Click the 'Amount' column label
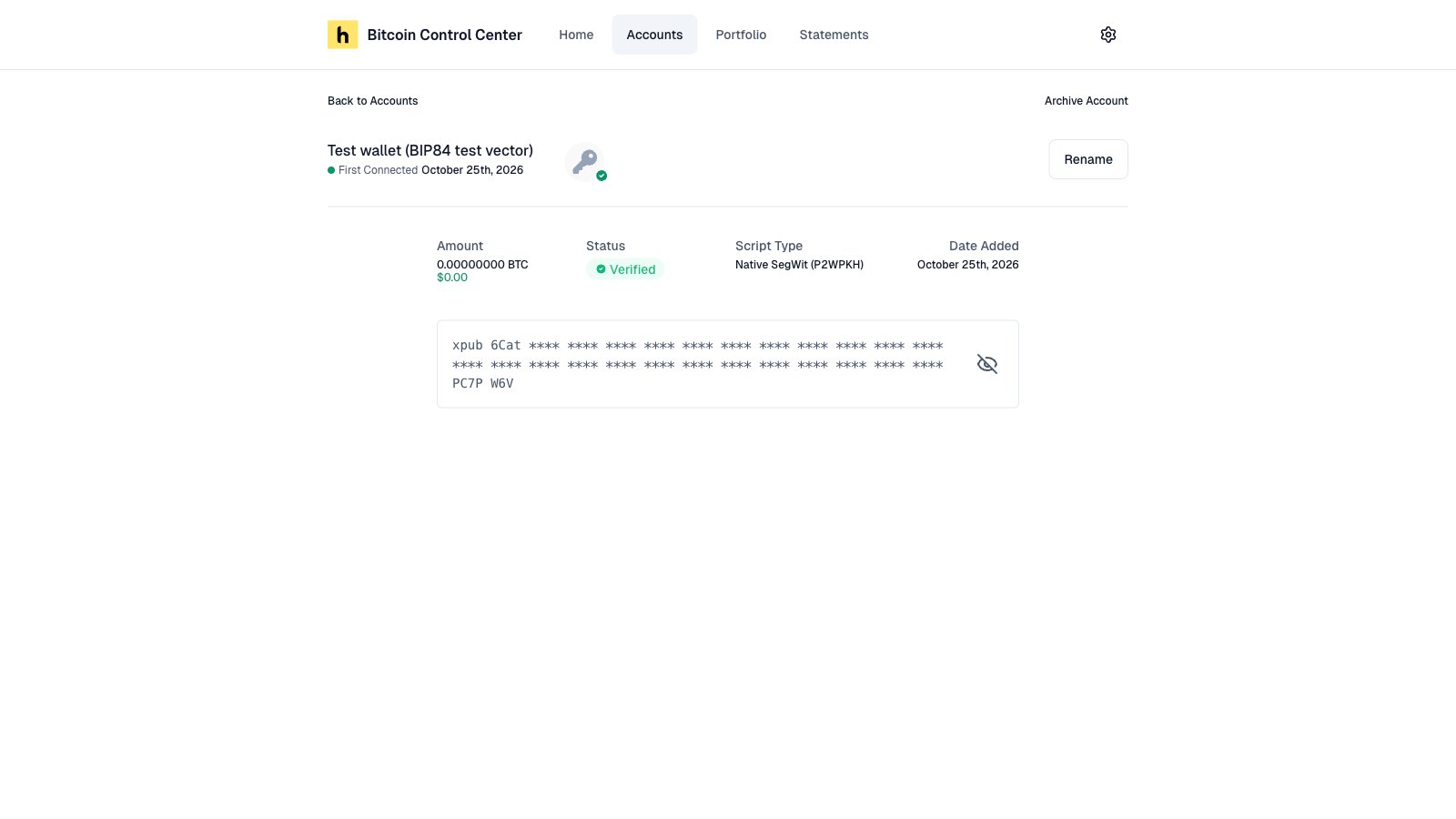Screen dimensions: 1456x819 click(460, 246)
